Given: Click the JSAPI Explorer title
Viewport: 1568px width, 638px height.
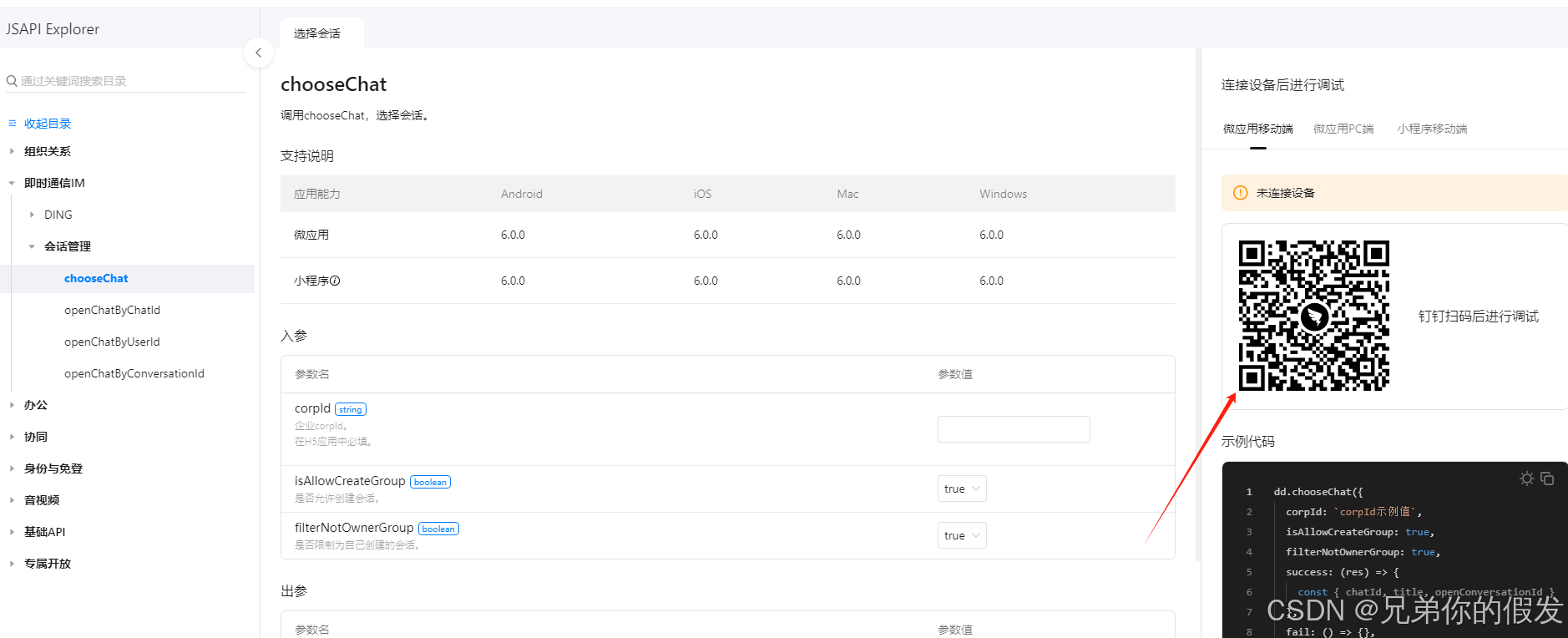Looking at the screenshot, I should [53, 29].
